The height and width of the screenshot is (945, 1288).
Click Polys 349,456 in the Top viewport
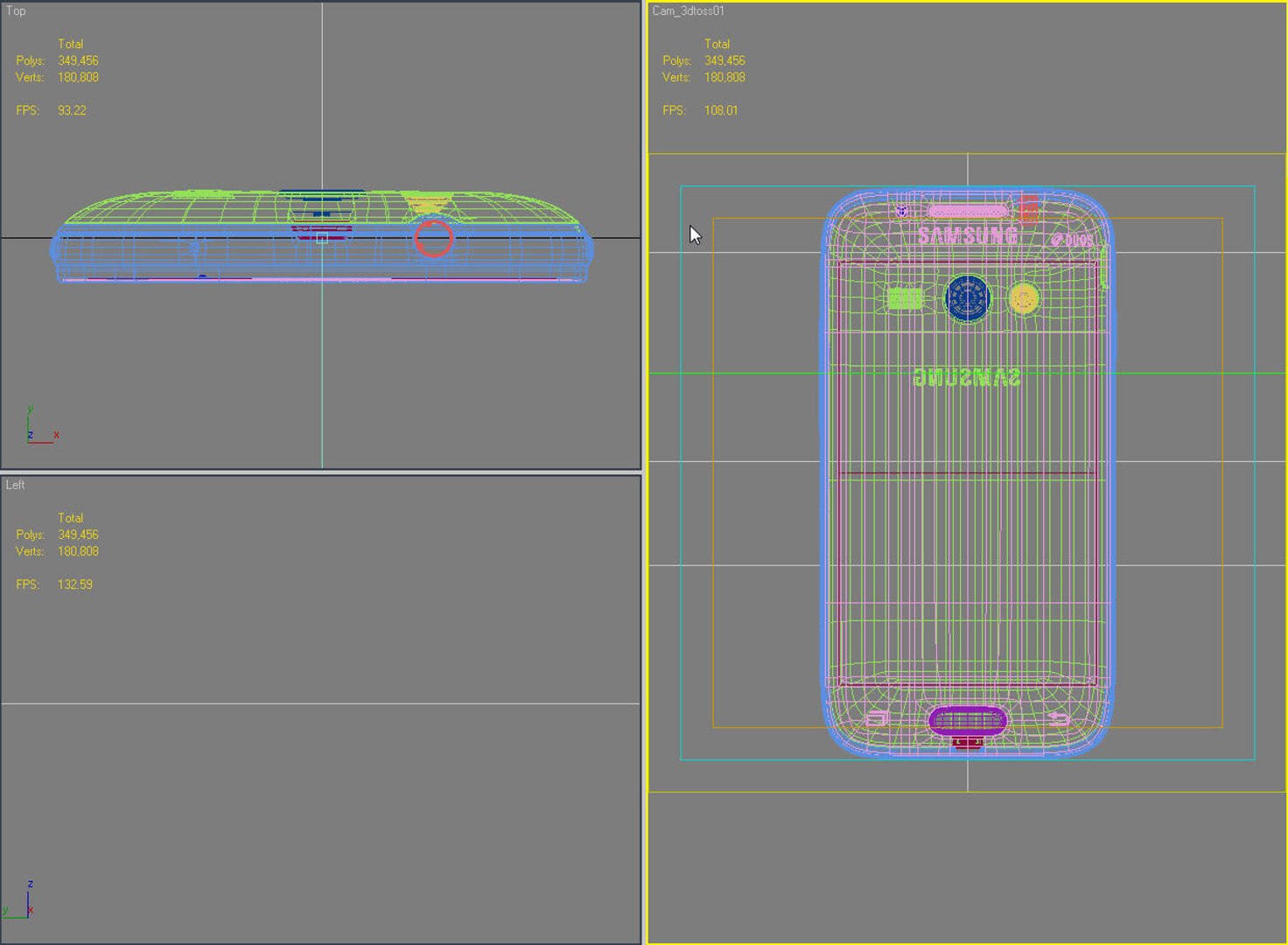point(57,60)
